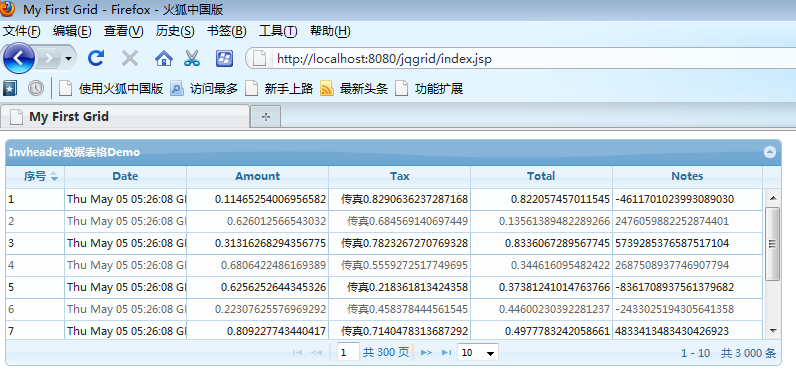The image size is (796, 371).
Task: Click Notes cell 2687508937746907794
Action: point(687,265)
